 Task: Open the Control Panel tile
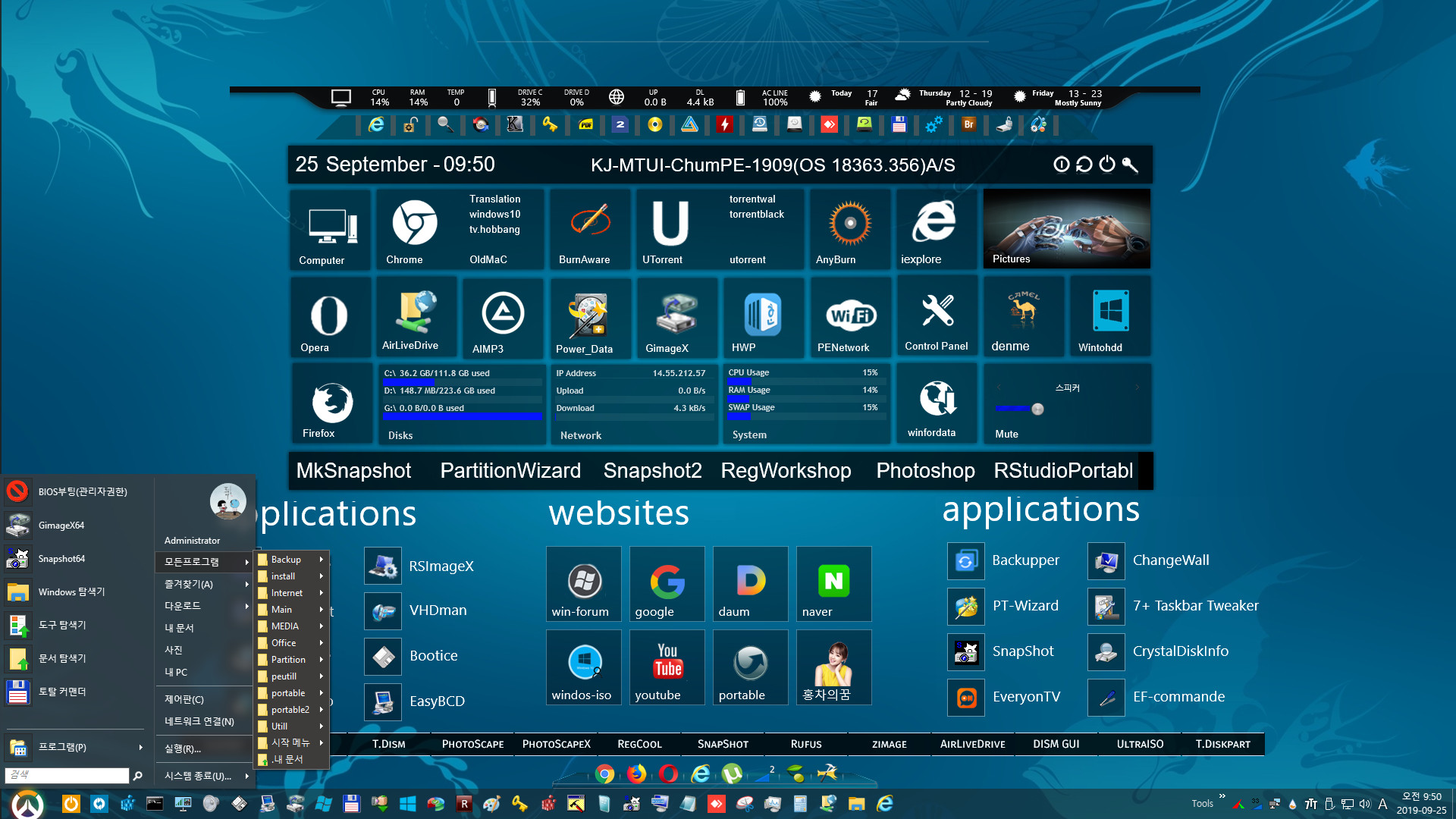point(937,316)
